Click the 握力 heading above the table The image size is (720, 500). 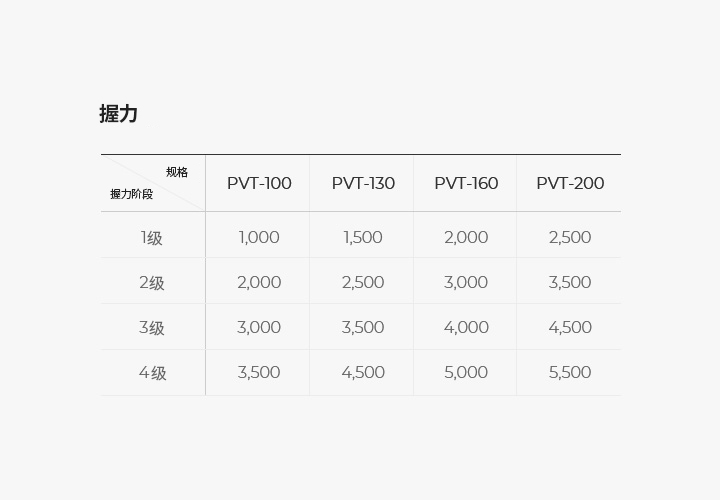118,114
